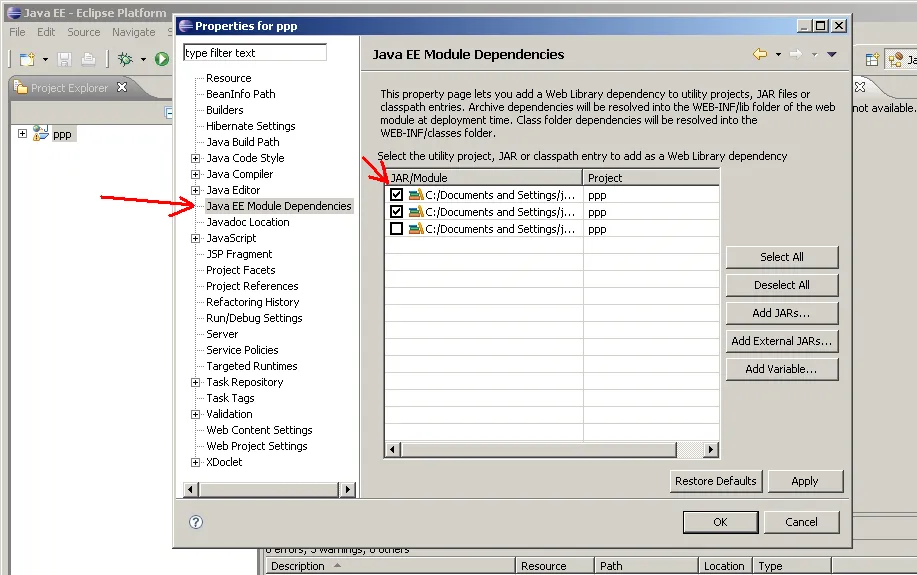Click the Add JARs... button
The height and width of the screenshot is (575, 917).
[x=782, y=313]
